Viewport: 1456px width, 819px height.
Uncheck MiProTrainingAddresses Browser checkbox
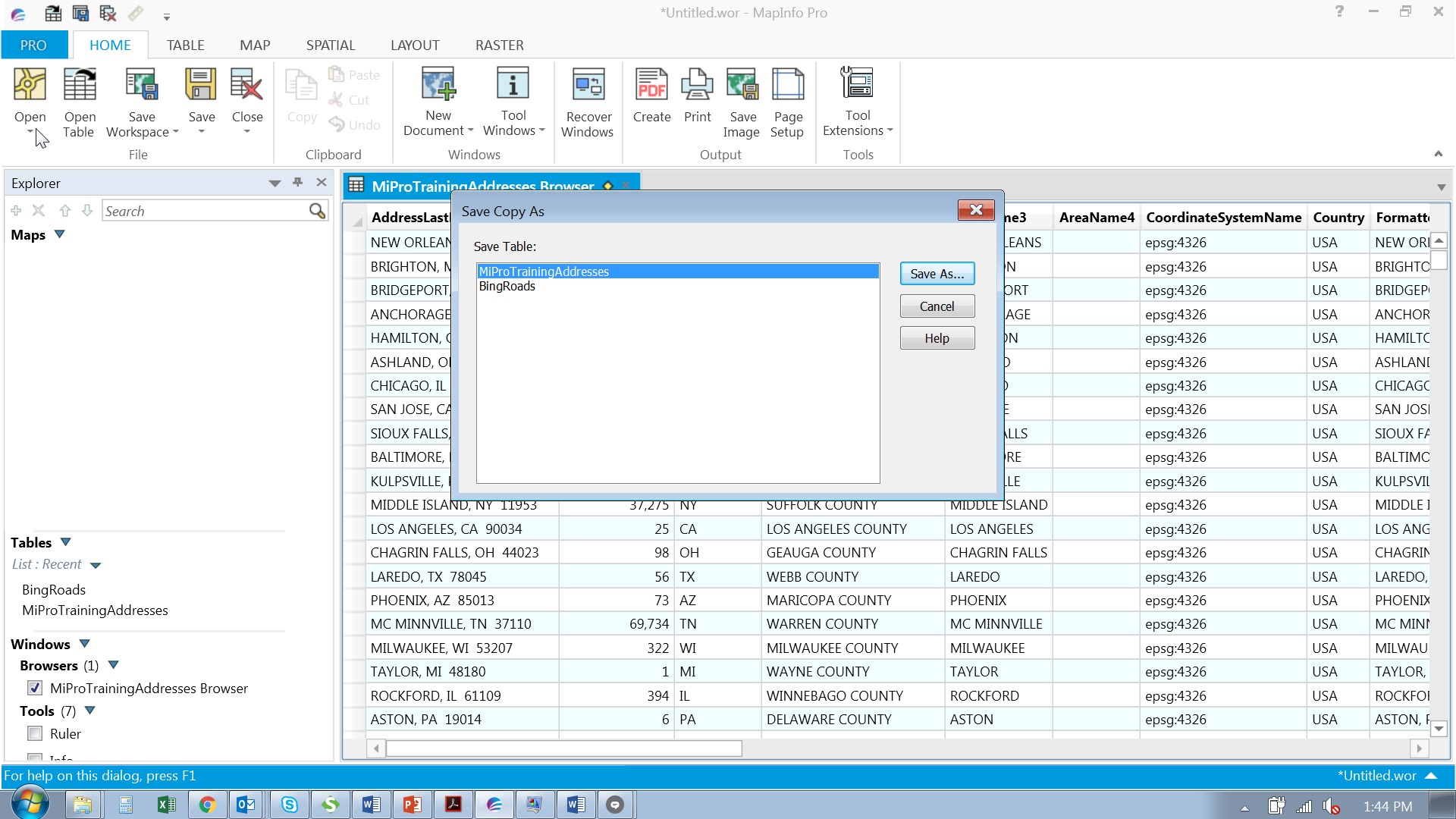click(35, 688)
